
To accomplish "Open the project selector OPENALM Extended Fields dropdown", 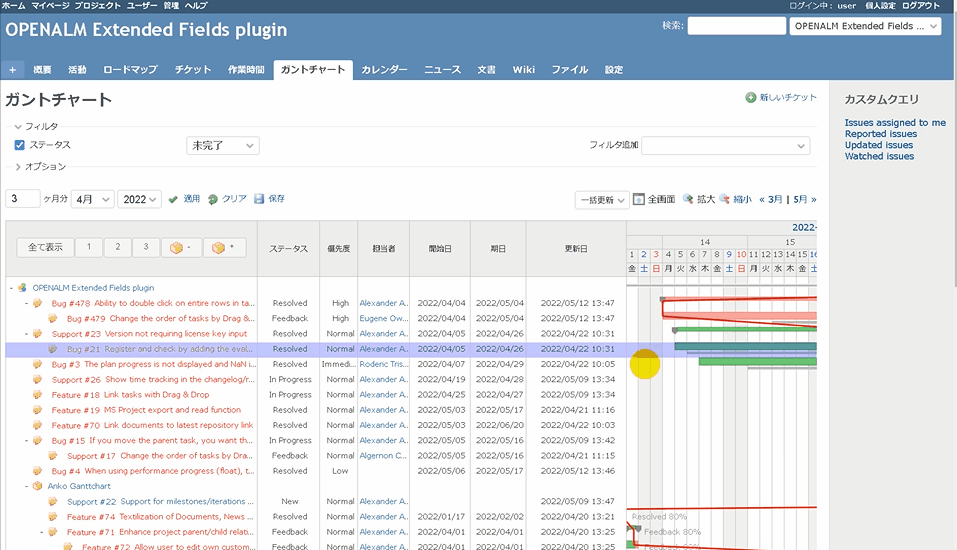I will [865, 26].
